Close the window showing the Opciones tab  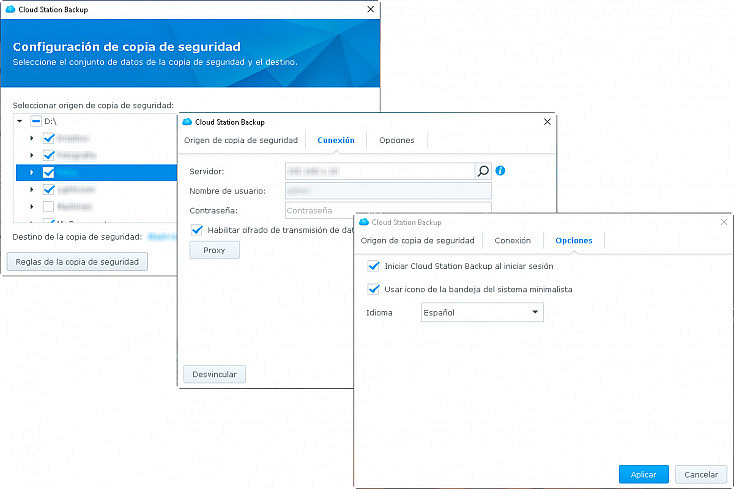click(x=724, y=222)
